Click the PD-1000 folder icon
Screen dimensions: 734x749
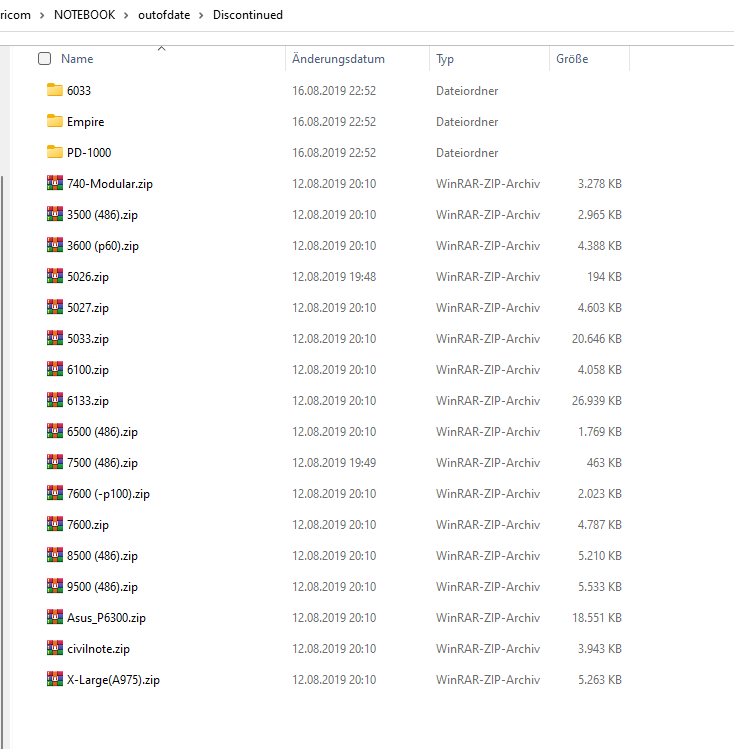click(x=55, y=152)
